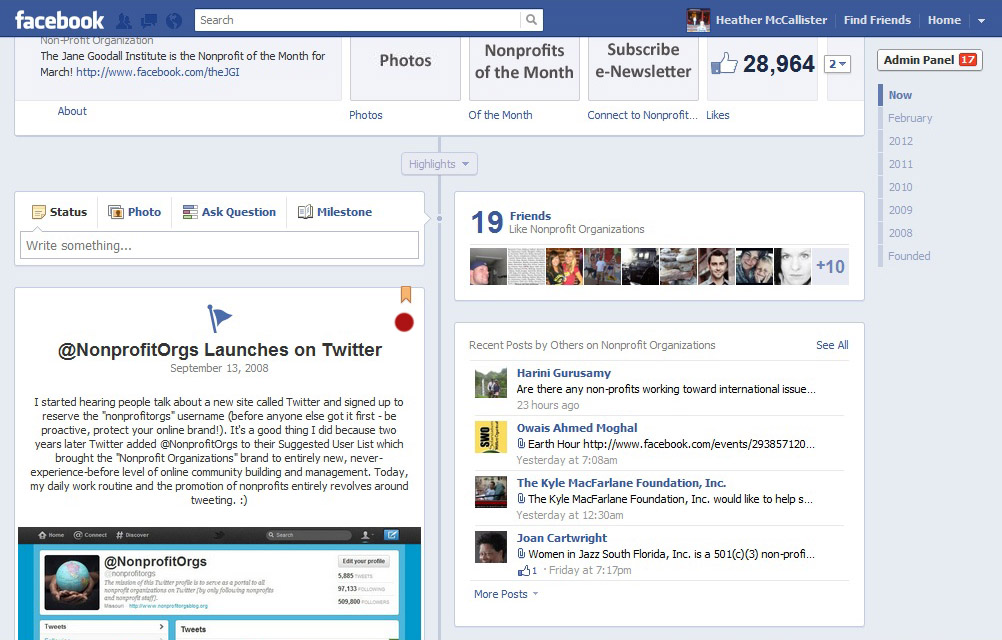The height and width of the screenshot is (640, 1002).
Task: Select the Photo camera icon in the composer
Action: 114,211
